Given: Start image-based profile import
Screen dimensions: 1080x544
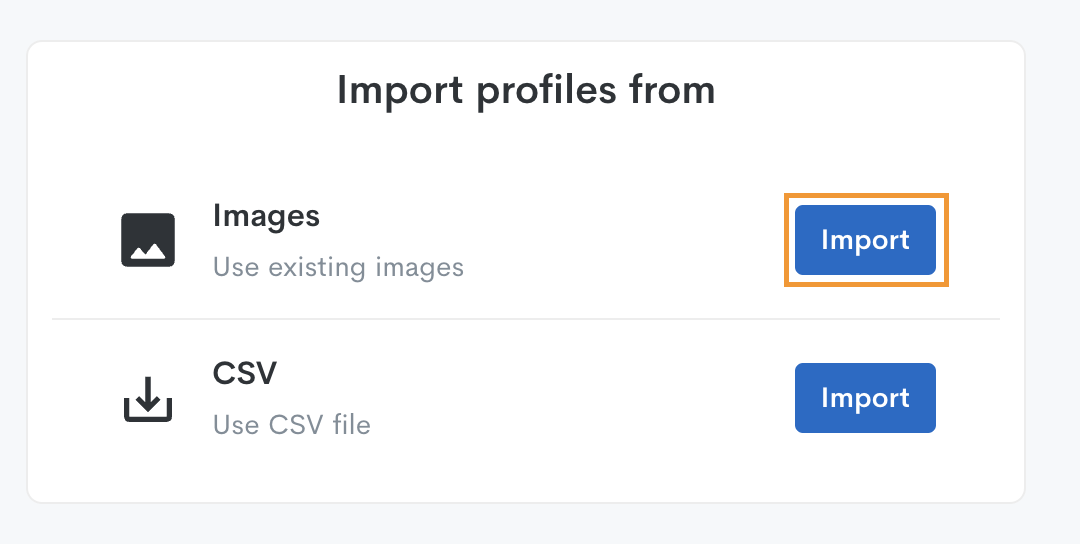Looking at the screenshot, I should click(x=865, y=240).
